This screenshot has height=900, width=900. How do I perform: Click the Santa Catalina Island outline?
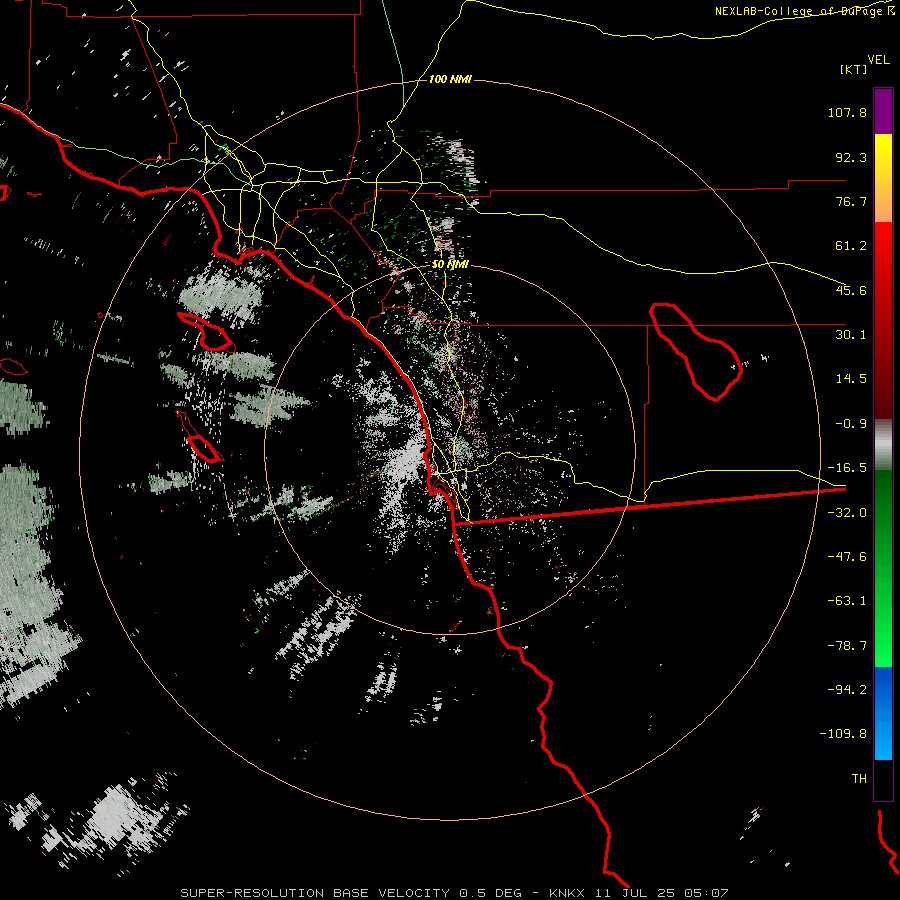click(x=207, y=332)
